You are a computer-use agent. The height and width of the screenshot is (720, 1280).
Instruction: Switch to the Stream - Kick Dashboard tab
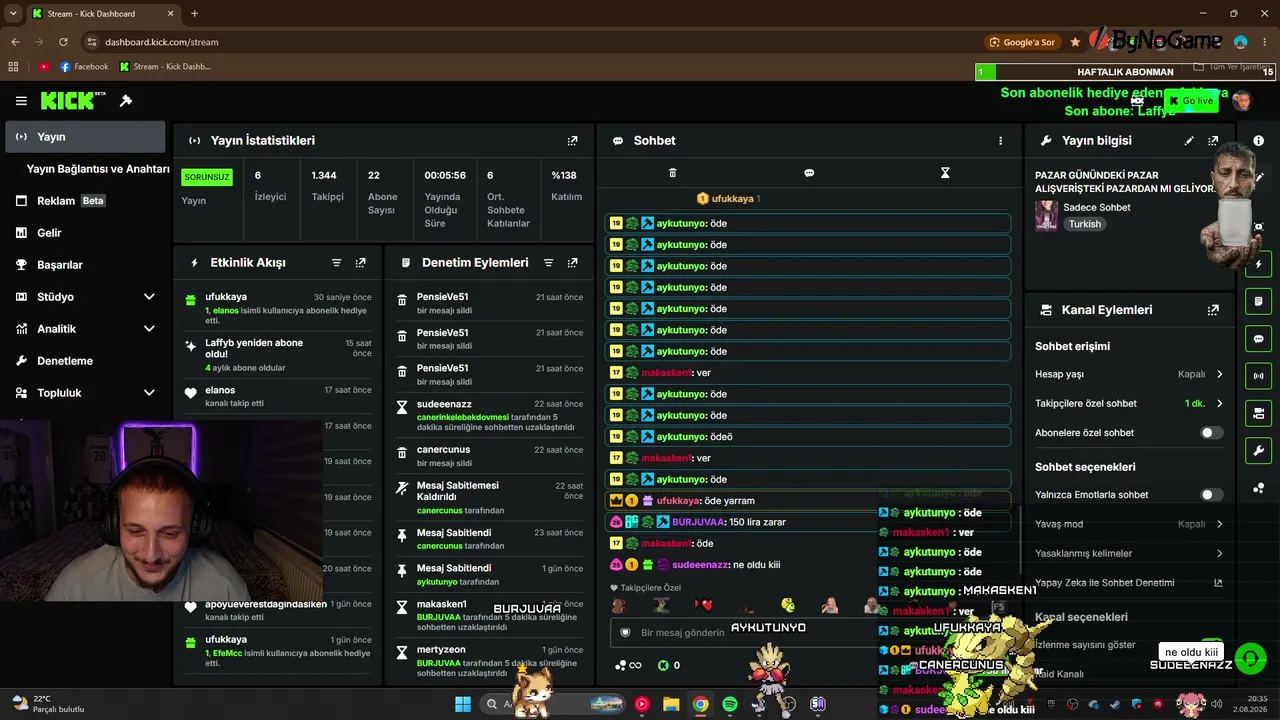tap(103, 14)
